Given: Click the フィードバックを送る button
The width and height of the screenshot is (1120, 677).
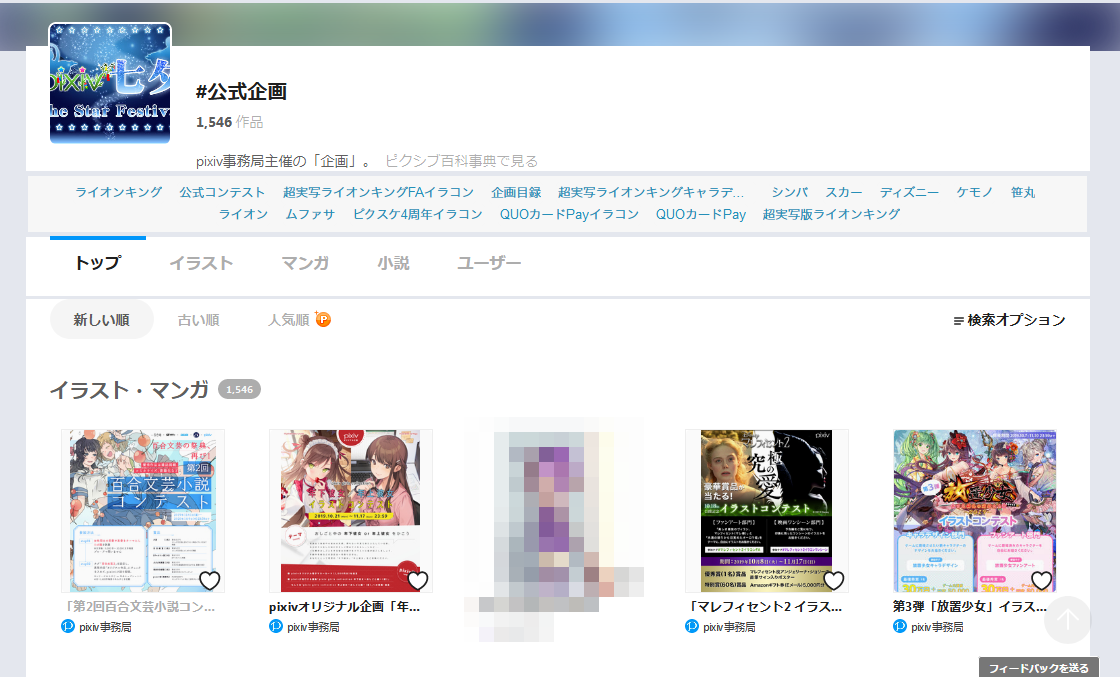Looking at the screenshot, I should tap(1038, 668).
